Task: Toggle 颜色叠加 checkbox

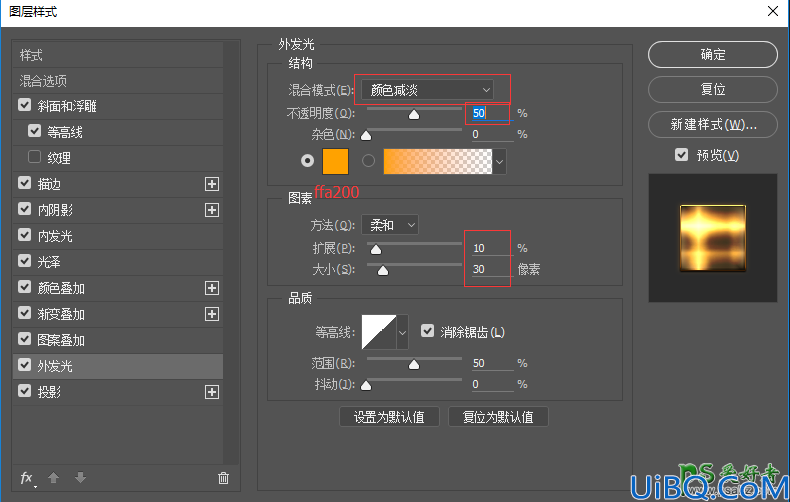Action: (x=25, y=287)
